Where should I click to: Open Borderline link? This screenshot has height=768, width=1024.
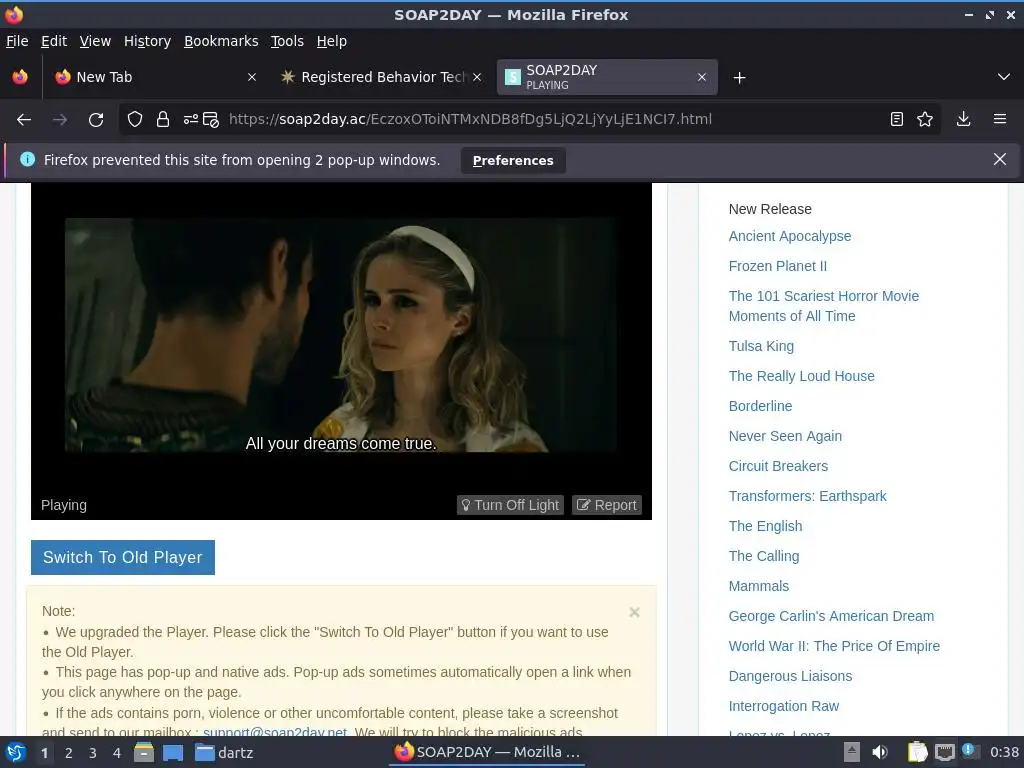coord(760,406)
